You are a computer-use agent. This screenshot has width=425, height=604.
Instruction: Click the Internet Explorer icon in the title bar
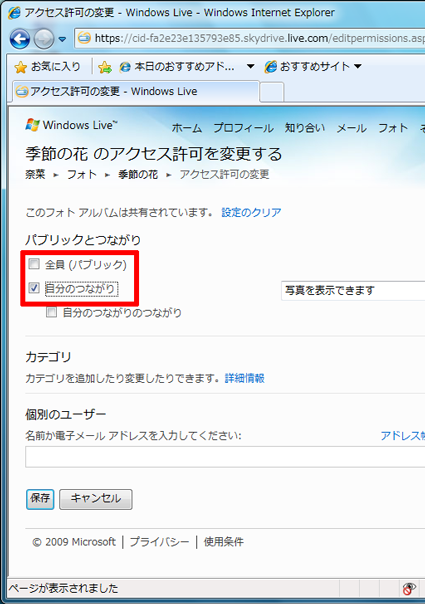coord(14,13)
